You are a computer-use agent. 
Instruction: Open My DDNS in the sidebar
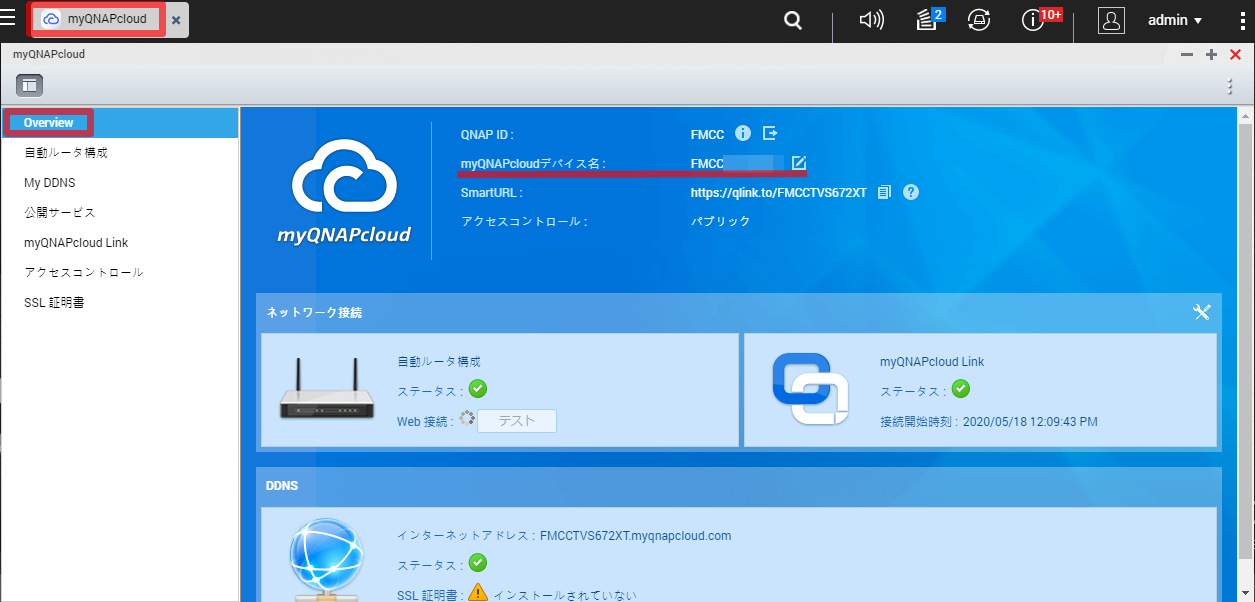coord(120,183)
